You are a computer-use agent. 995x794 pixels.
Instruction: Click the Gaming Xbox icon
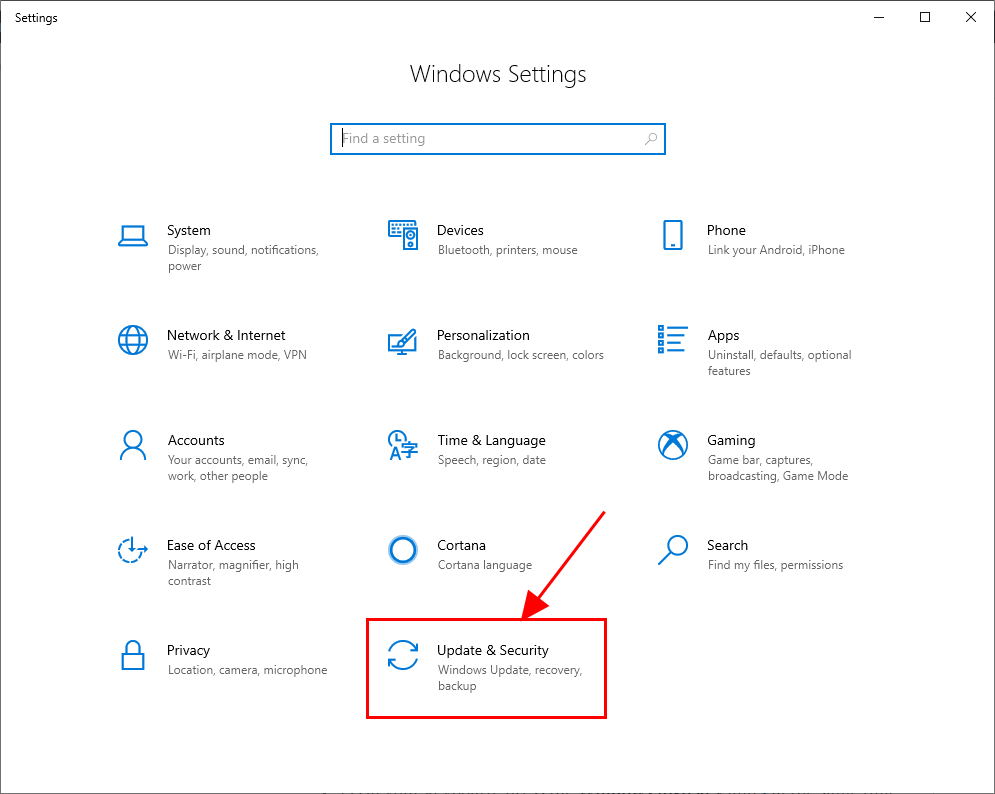coord(673,445)
